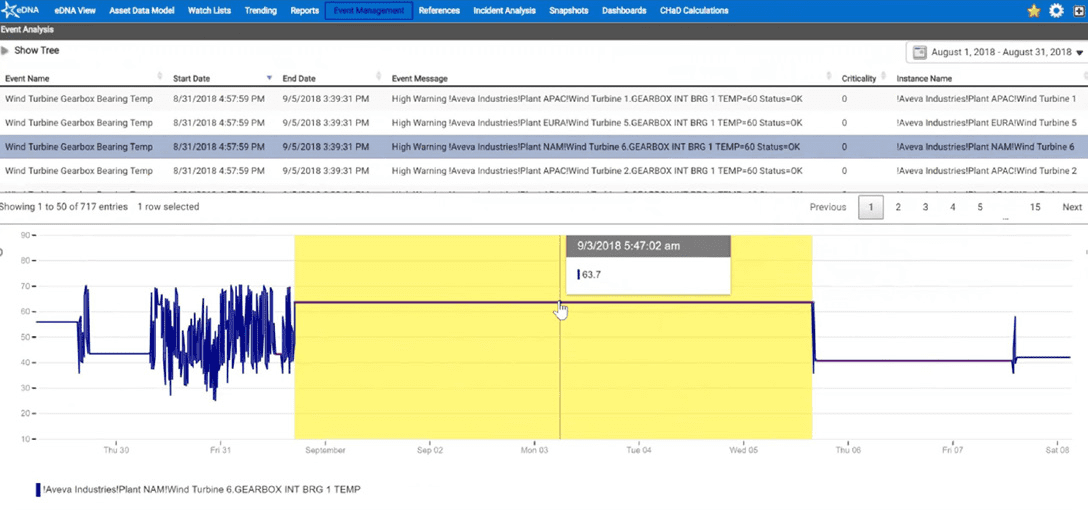Click the sort icon on End Date column
1088x510 pixels.
click(378, 77)
